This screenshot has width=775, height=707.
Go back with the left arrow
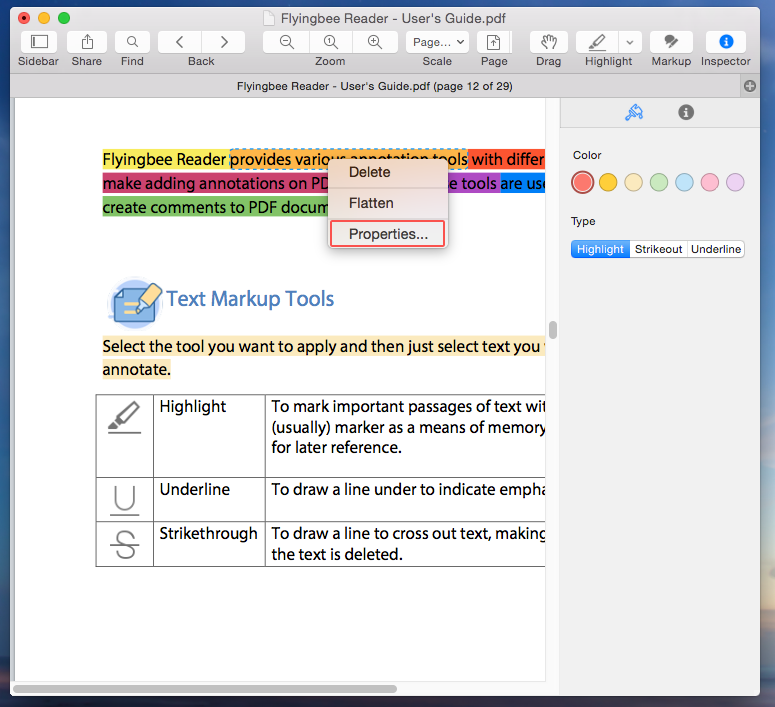coord(179,42)
